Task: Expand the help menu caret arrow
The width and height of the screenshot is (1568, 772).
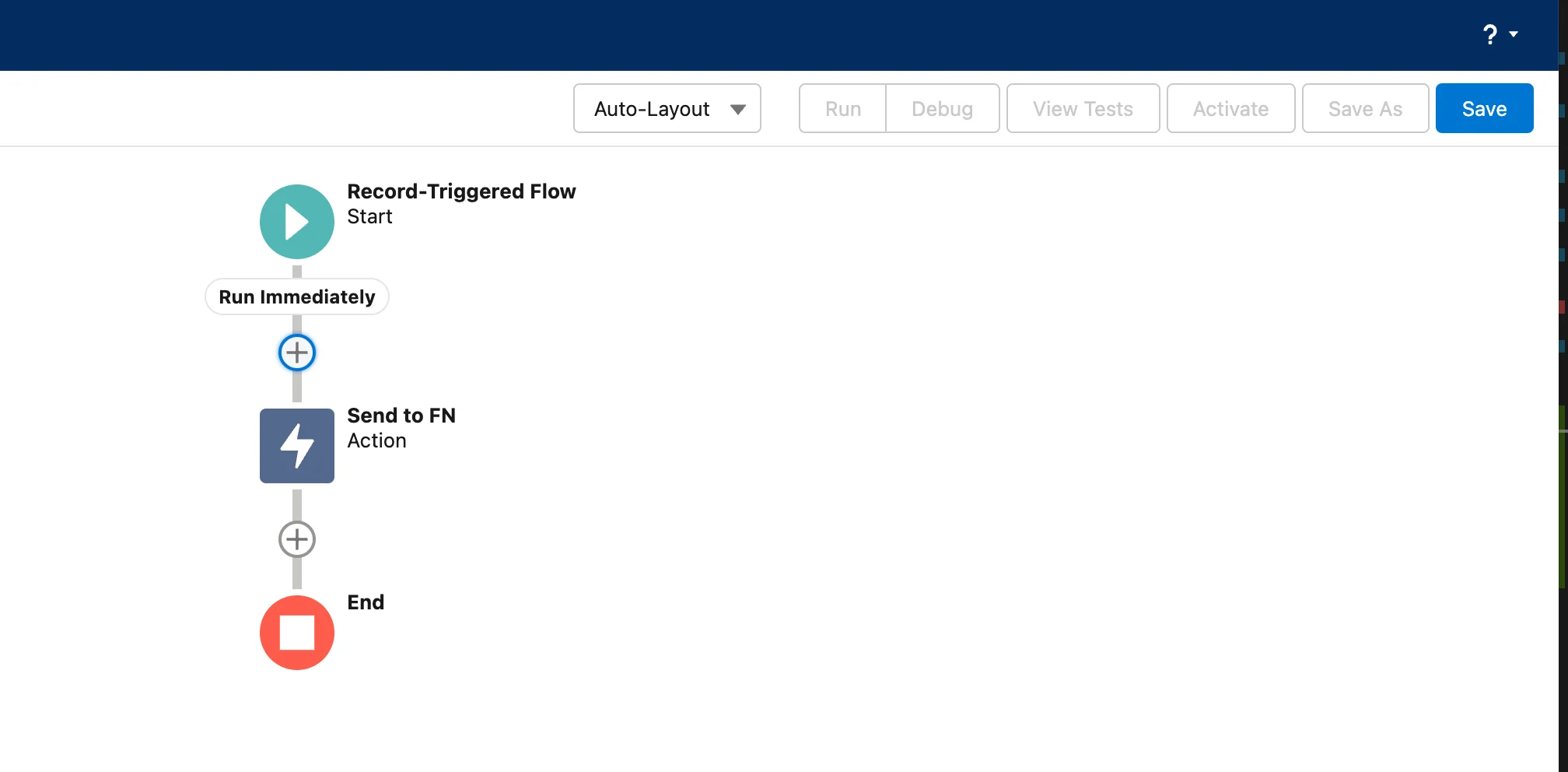Action: [1514, 34]
